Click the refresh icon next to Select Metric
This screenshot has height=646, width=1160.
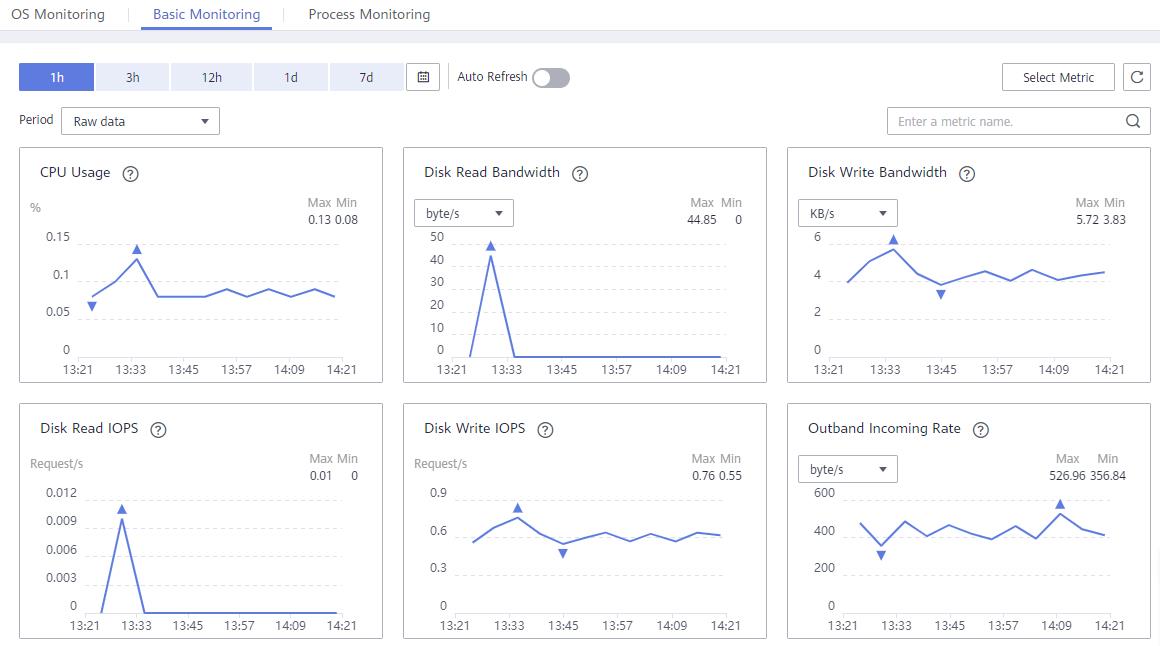1137,77
